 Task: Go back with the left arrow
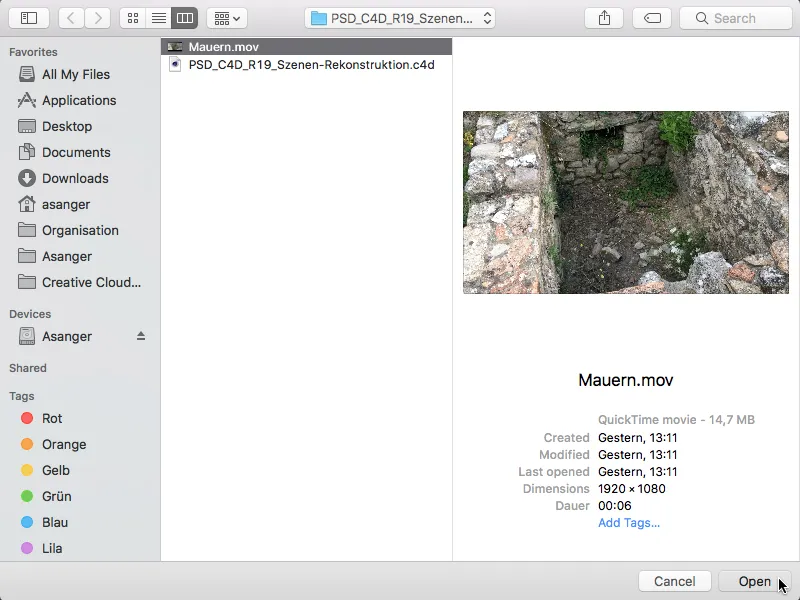point(71,18)
